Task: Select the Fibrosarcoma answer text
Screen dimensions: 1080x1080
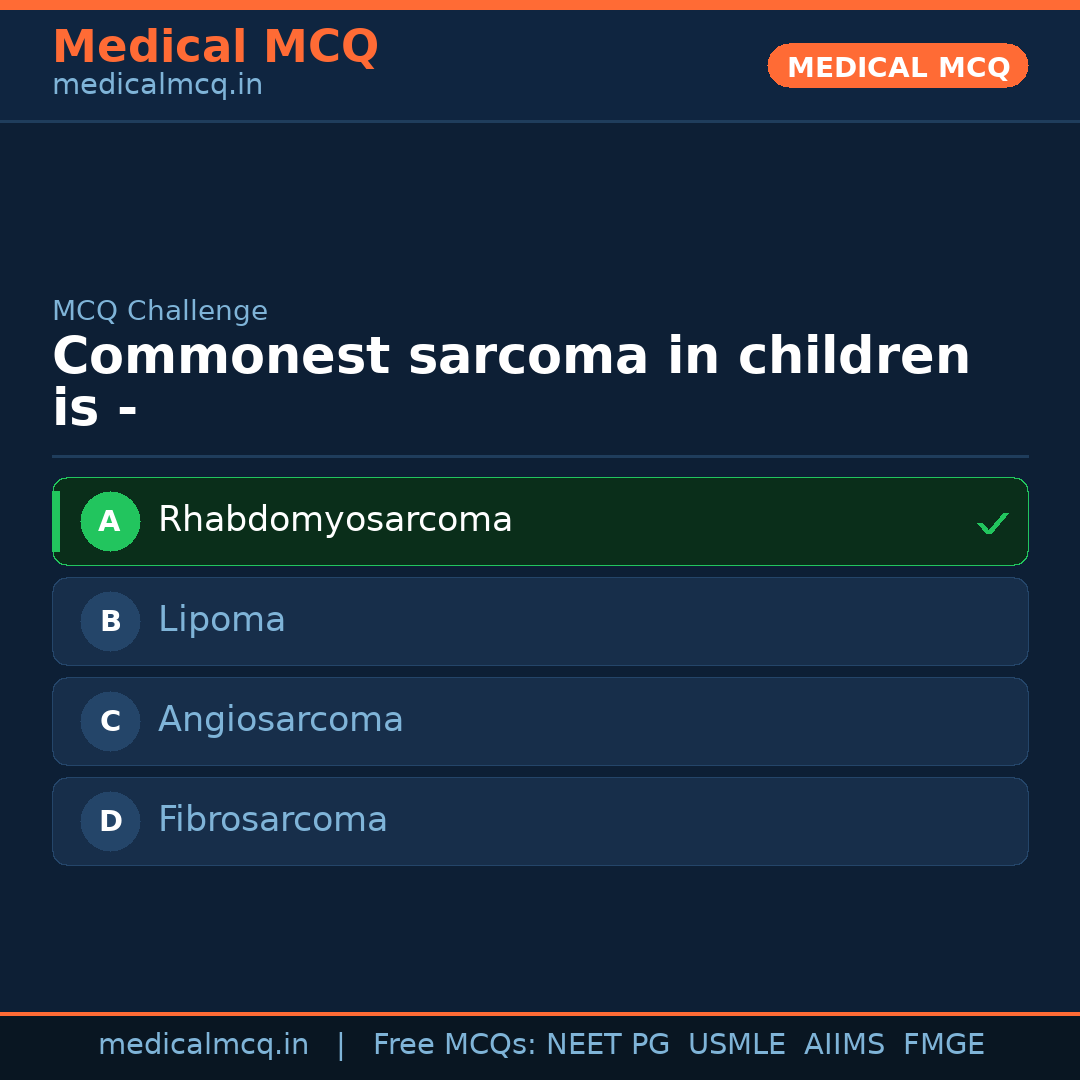Action: 273,820
